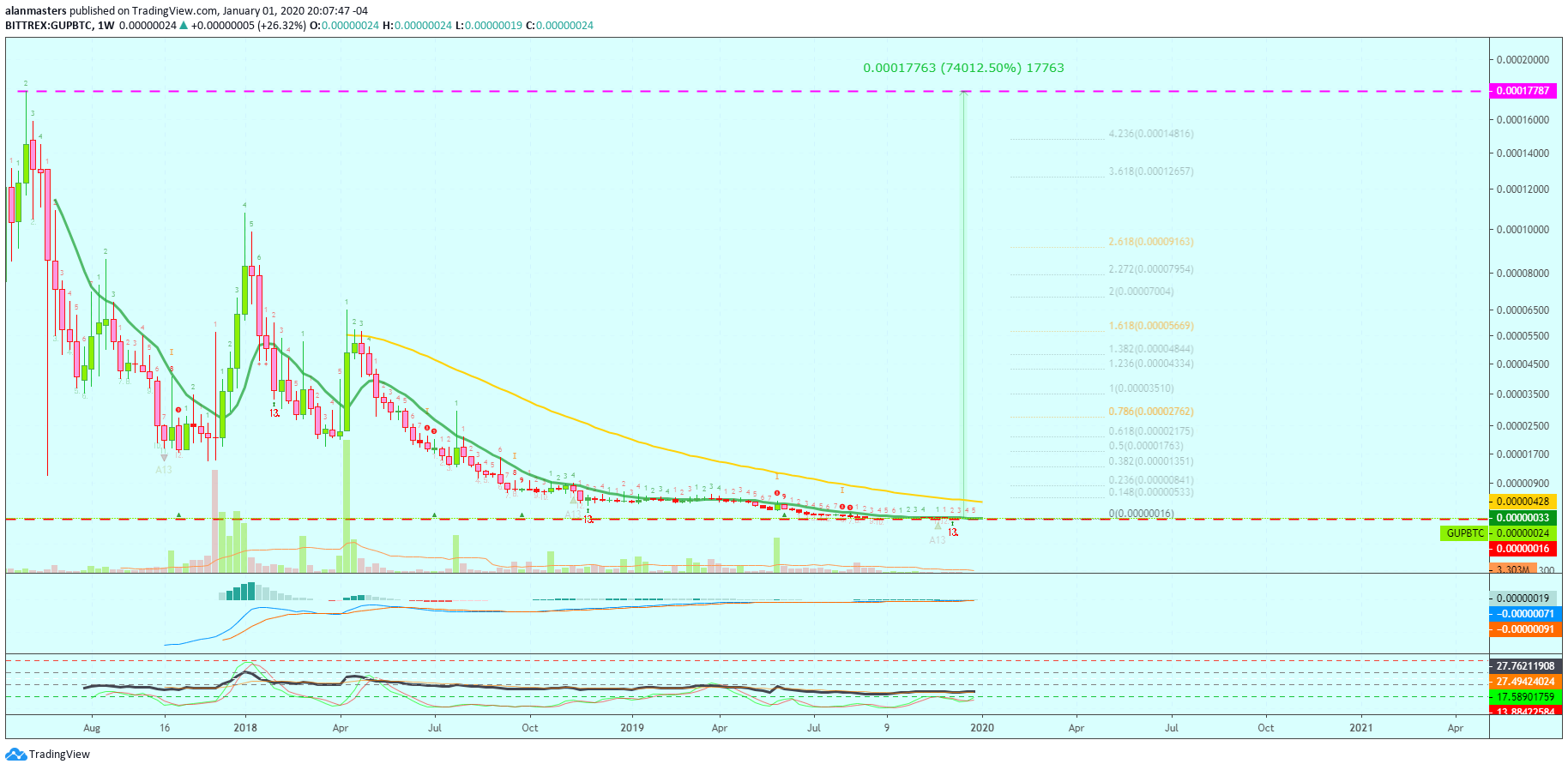This screenshot has width=1568, height=770.
Task: Click the 0.236(0.00000841) Fibonacci level
Action: coord(1150,480)
